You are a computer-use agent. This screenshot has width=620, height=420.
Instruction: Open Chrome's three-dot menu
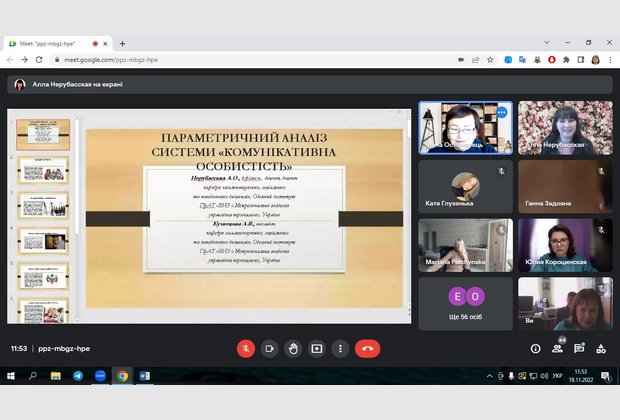click(x=609, y=60)
